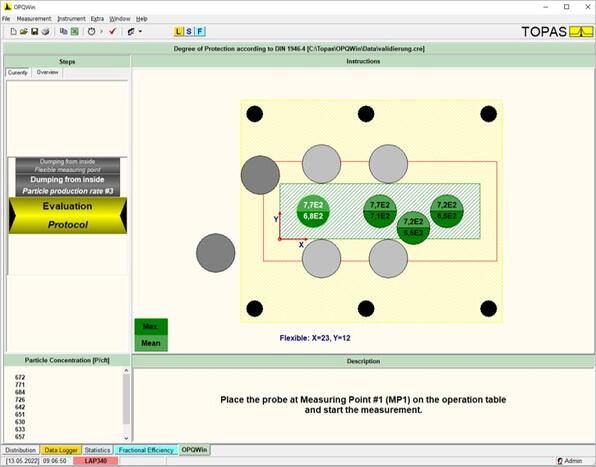The width and height of the screenshot is (596, 467).
Task: Click the Print icon in the toolbar
Action: (x=46, y=32)
